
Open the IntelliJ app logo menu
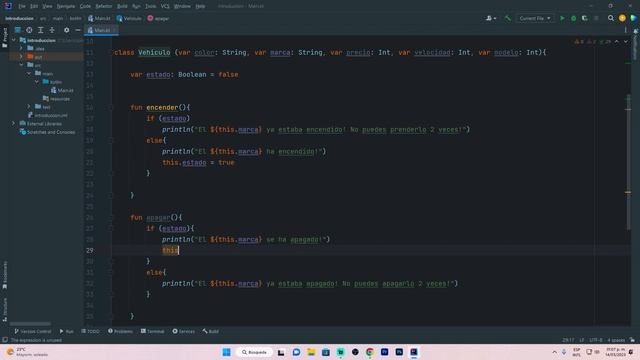pos(8,6)
